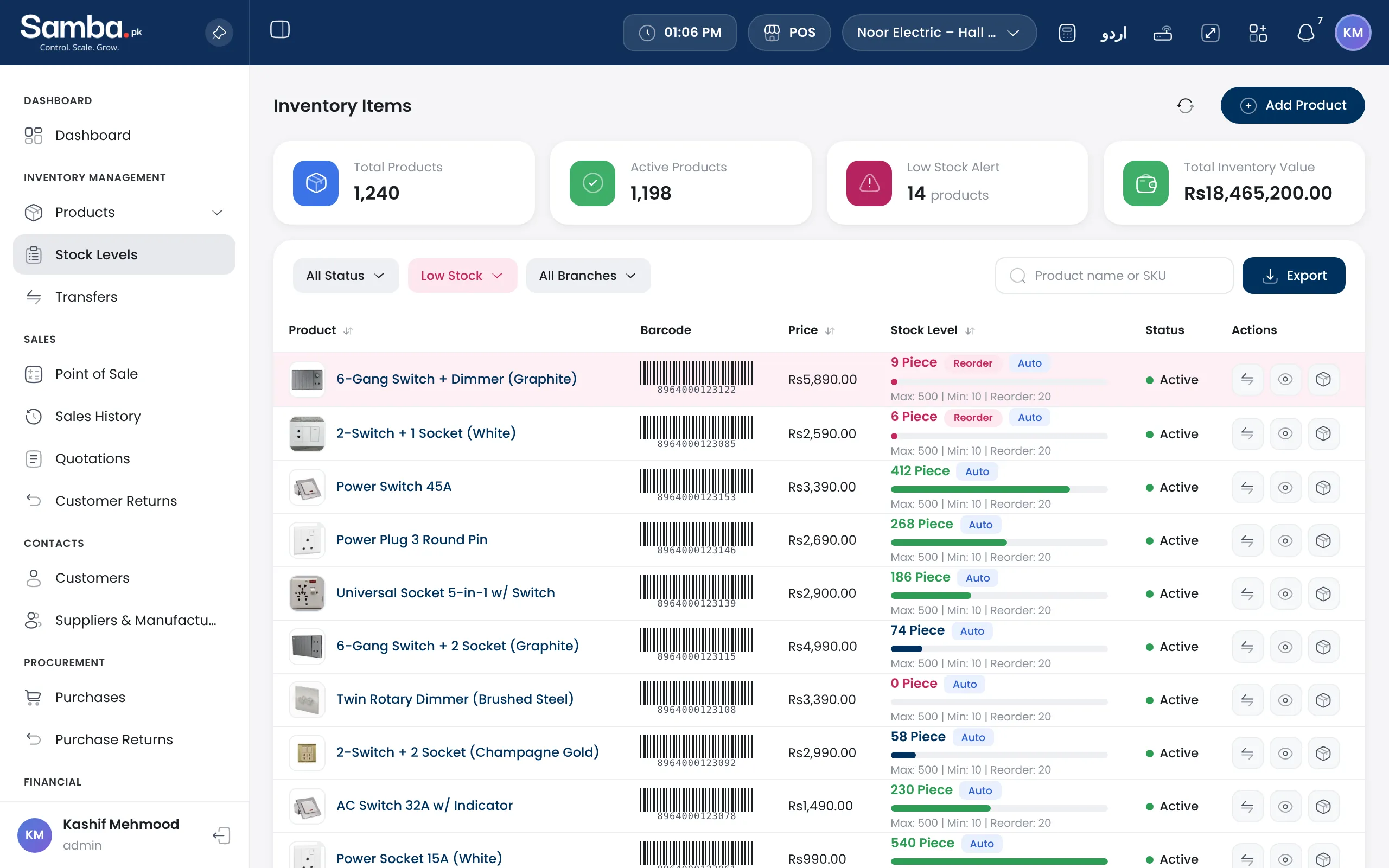Open the Low Stock filter dropdown
1389x868 pixels.
click(x=462, y=276)
